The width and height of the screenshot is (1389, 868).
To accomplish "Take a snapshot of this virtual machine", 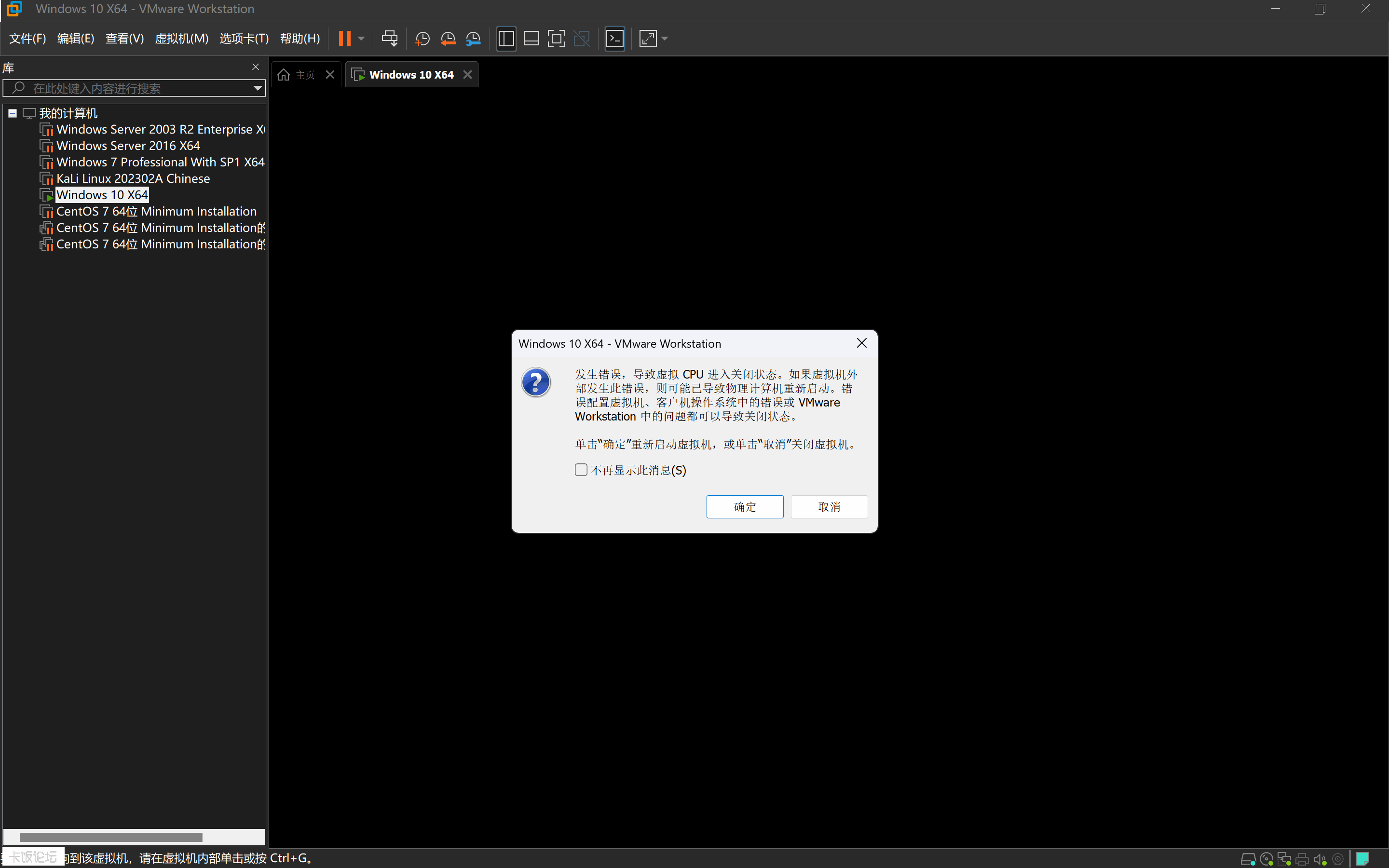I will (422, 39).
